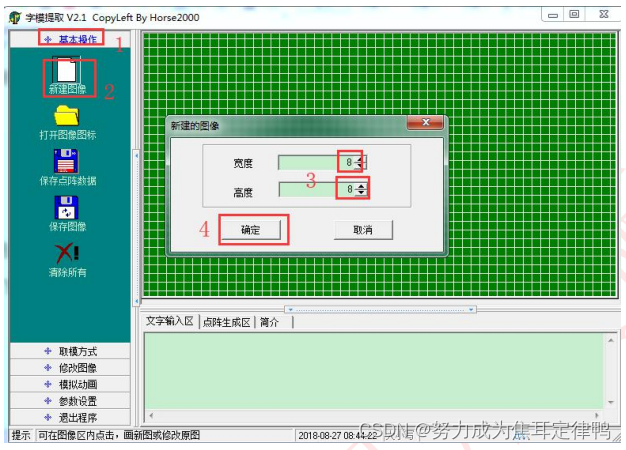Increase the 宽度 value with up arrow

[x=361, y=159]
